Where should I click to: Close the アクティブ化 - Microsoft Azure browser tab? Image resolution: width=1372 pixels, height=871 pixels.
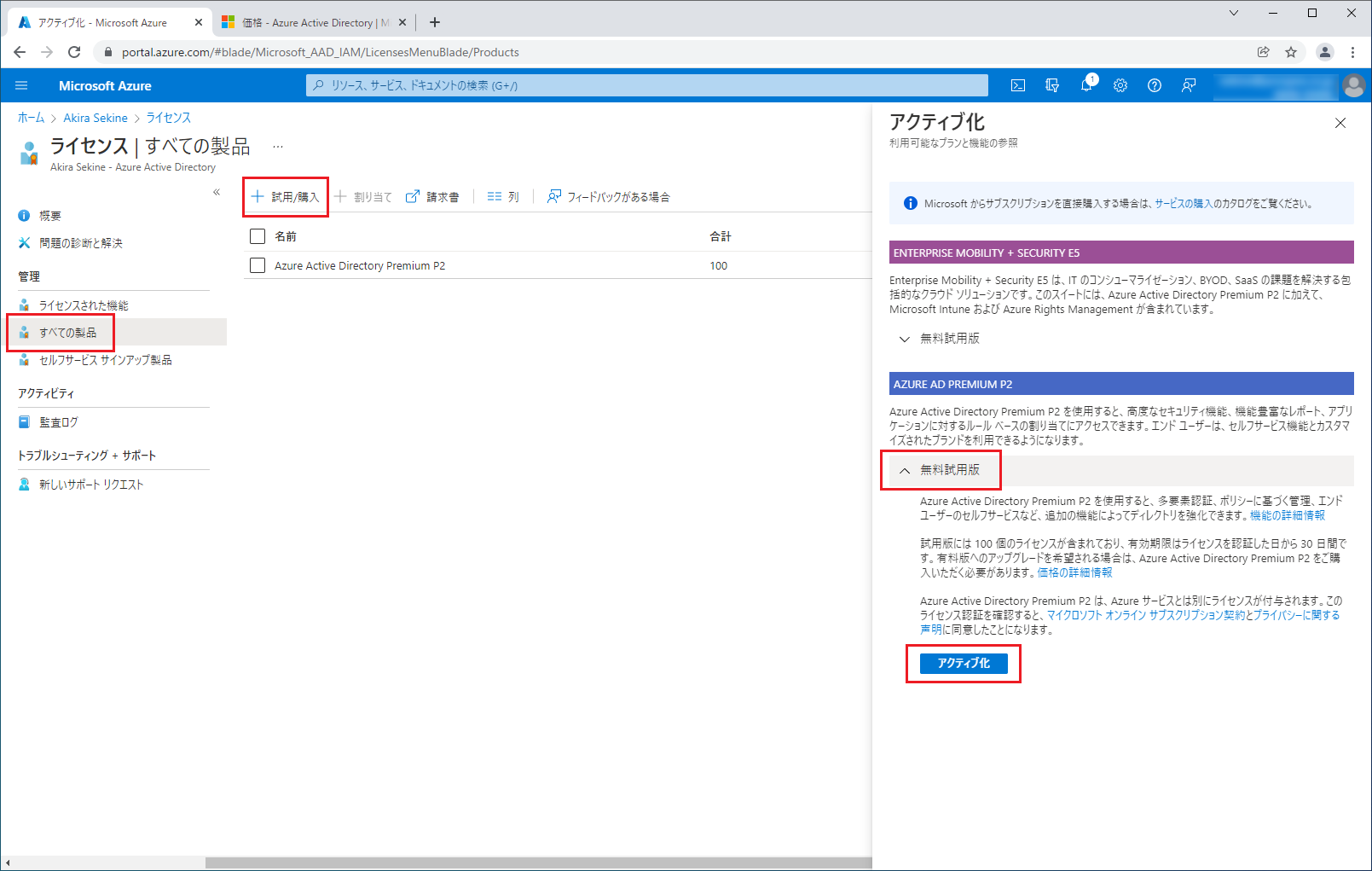199,23
